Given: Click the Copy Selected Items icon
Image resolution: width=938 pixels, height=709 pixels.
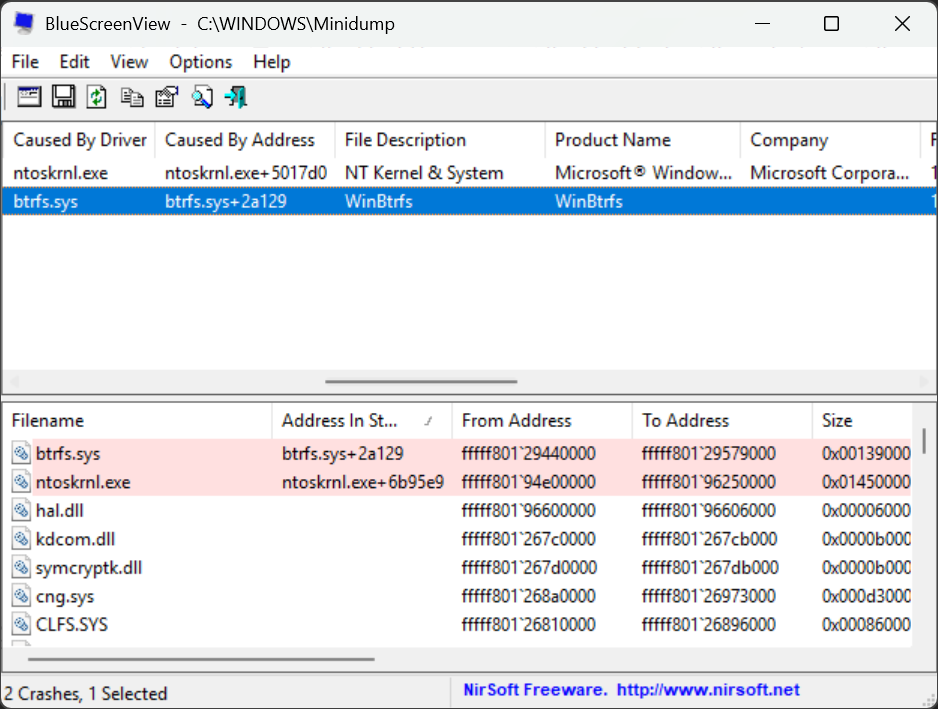Looking at the screenshot, I should pos(132,97).
